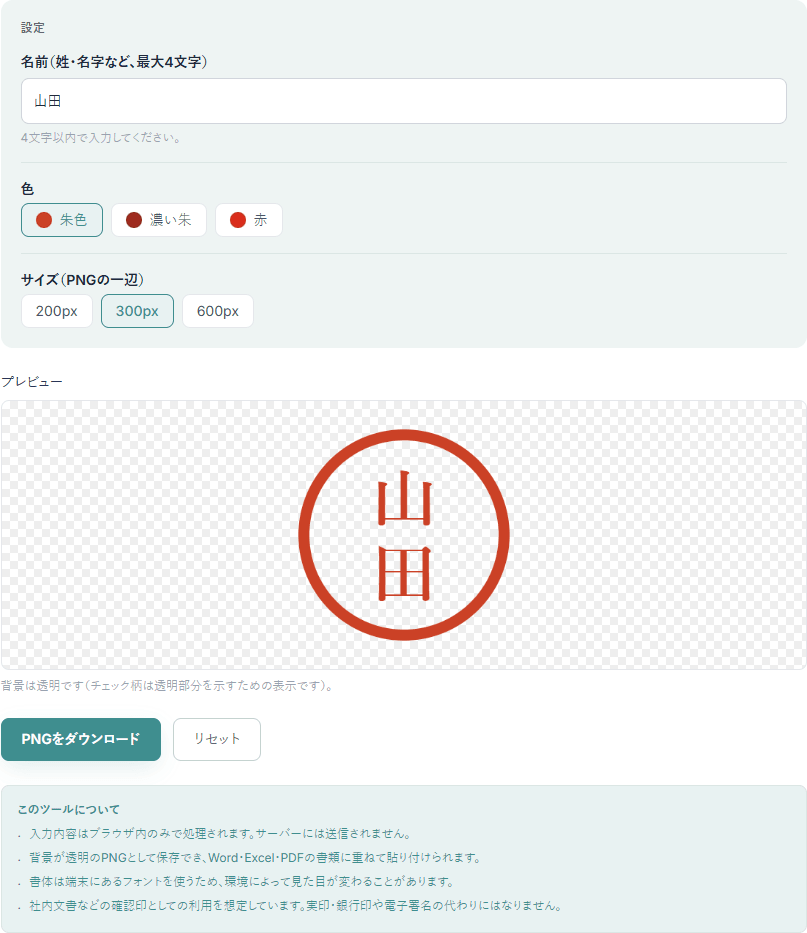Click the PNGをダウンロード button
Image resolution: width=807 pixels, height=933 pixels.
click(x=81, y=739)
